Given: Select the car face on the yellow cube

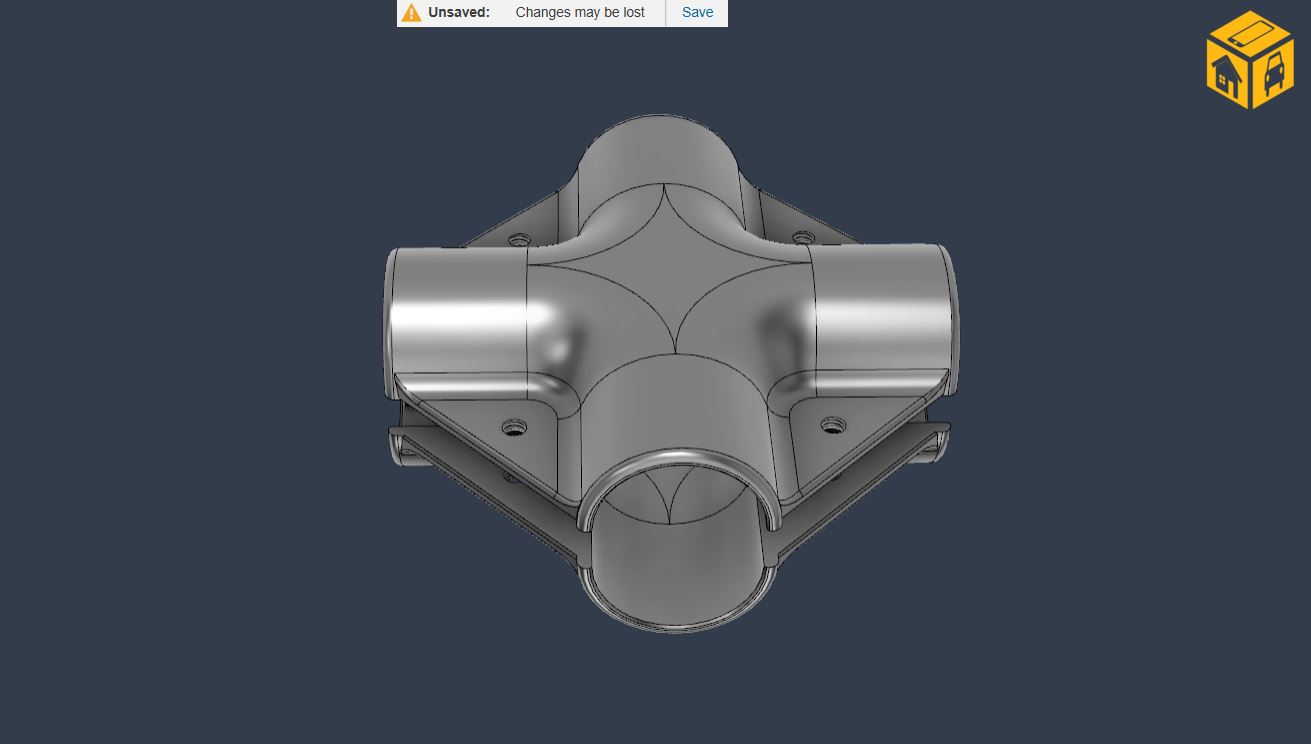Looking at the screenshot, I should pos(1274,75).
